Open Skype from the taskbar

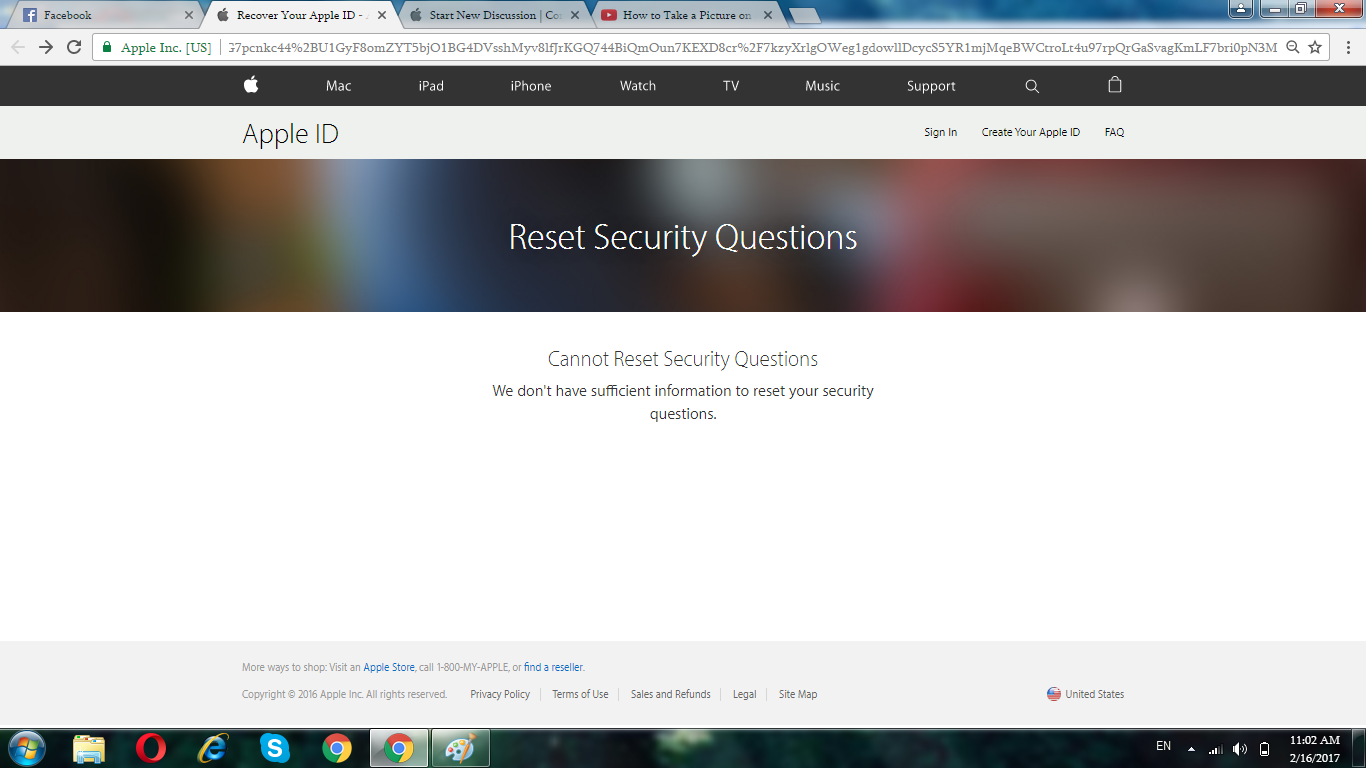[x=275, y=748]
